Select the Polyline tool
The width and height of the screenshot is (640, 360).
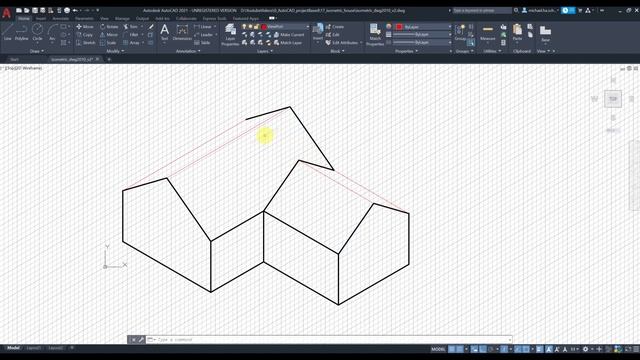(x=22, y=32)
